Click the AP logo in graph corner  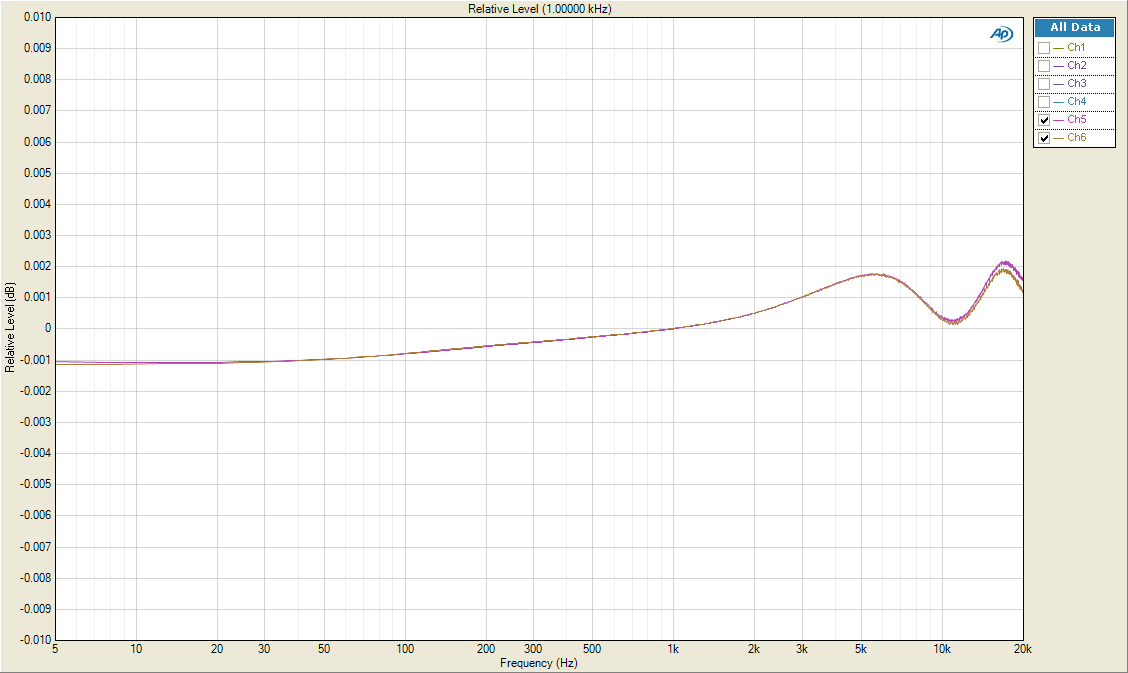1001,34
